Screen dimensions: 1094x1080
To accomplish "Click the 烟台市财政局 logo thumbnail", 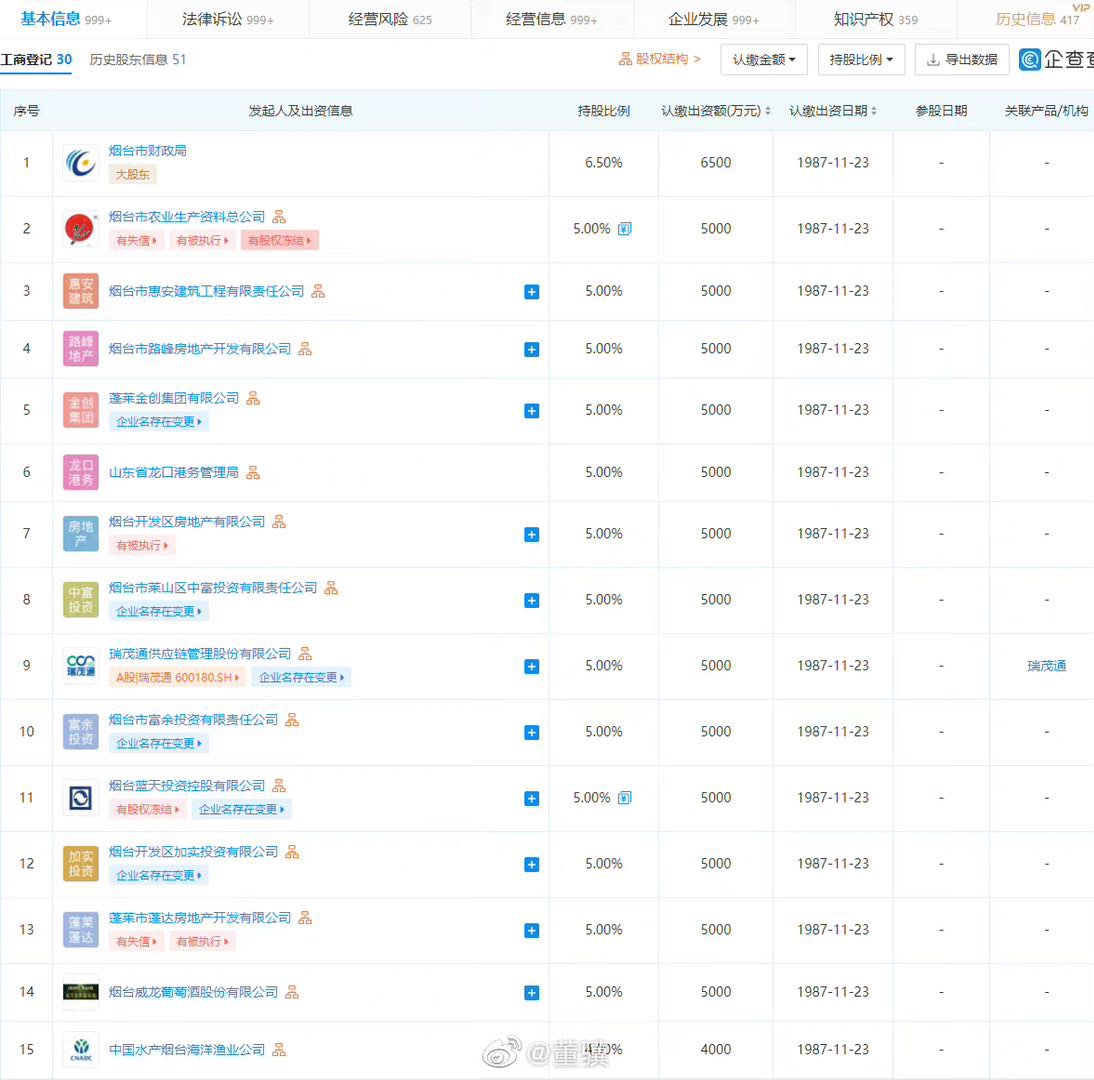I will (81, 163).
